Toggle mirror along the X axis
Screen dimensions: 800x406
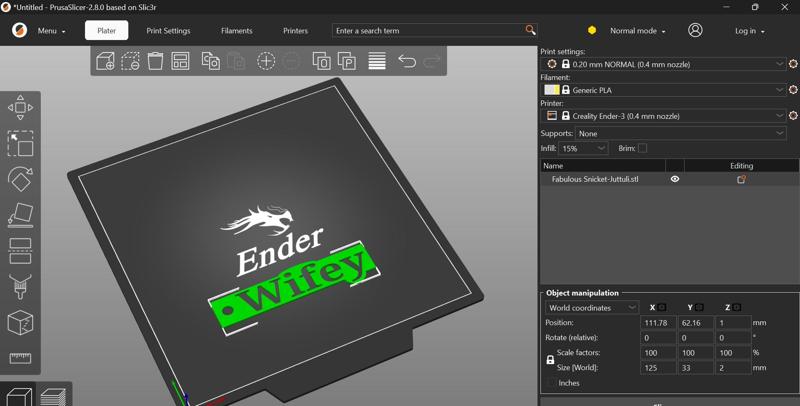point(662,307)
